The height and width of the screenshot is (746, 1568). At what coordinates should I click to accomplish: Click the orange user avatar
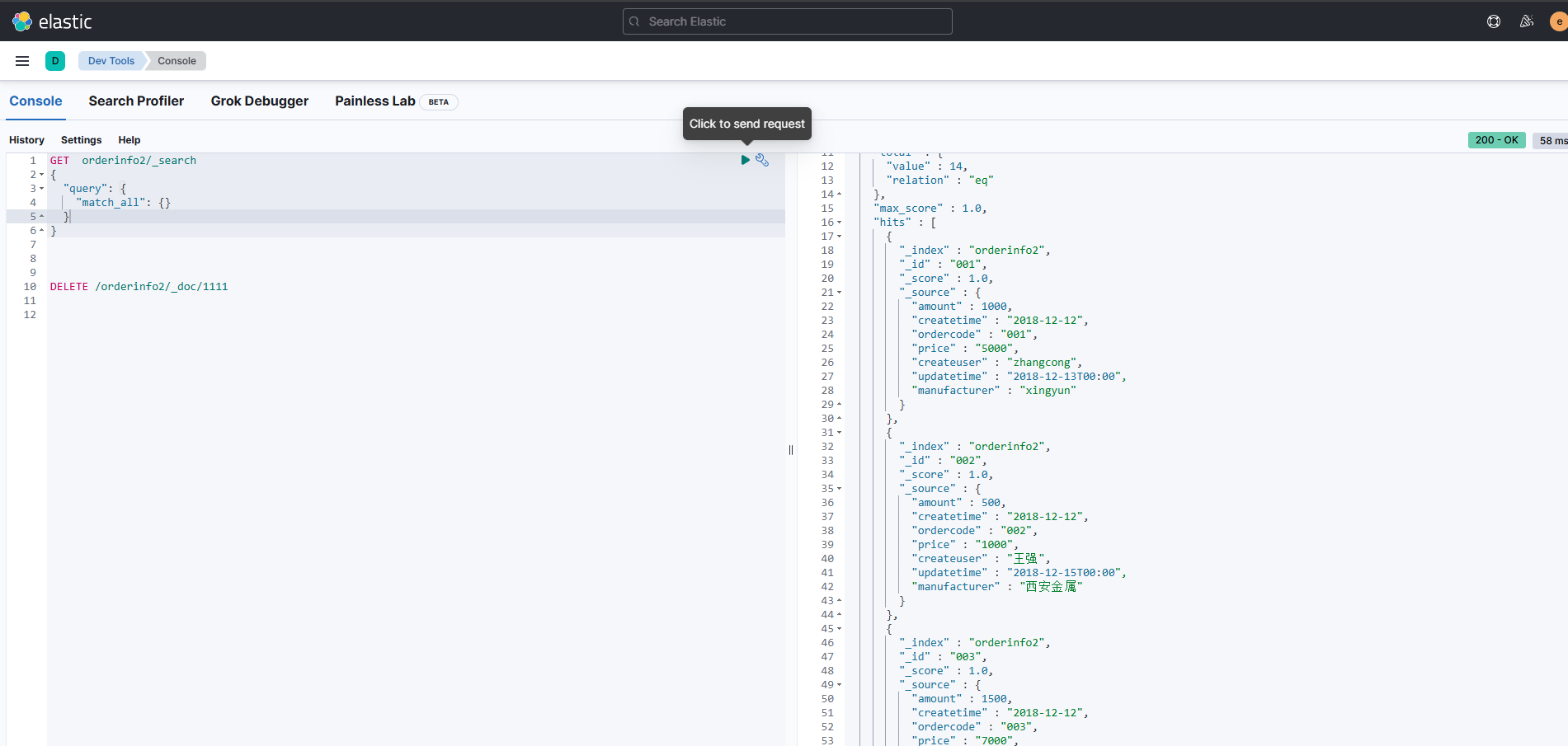(1558, 21)
